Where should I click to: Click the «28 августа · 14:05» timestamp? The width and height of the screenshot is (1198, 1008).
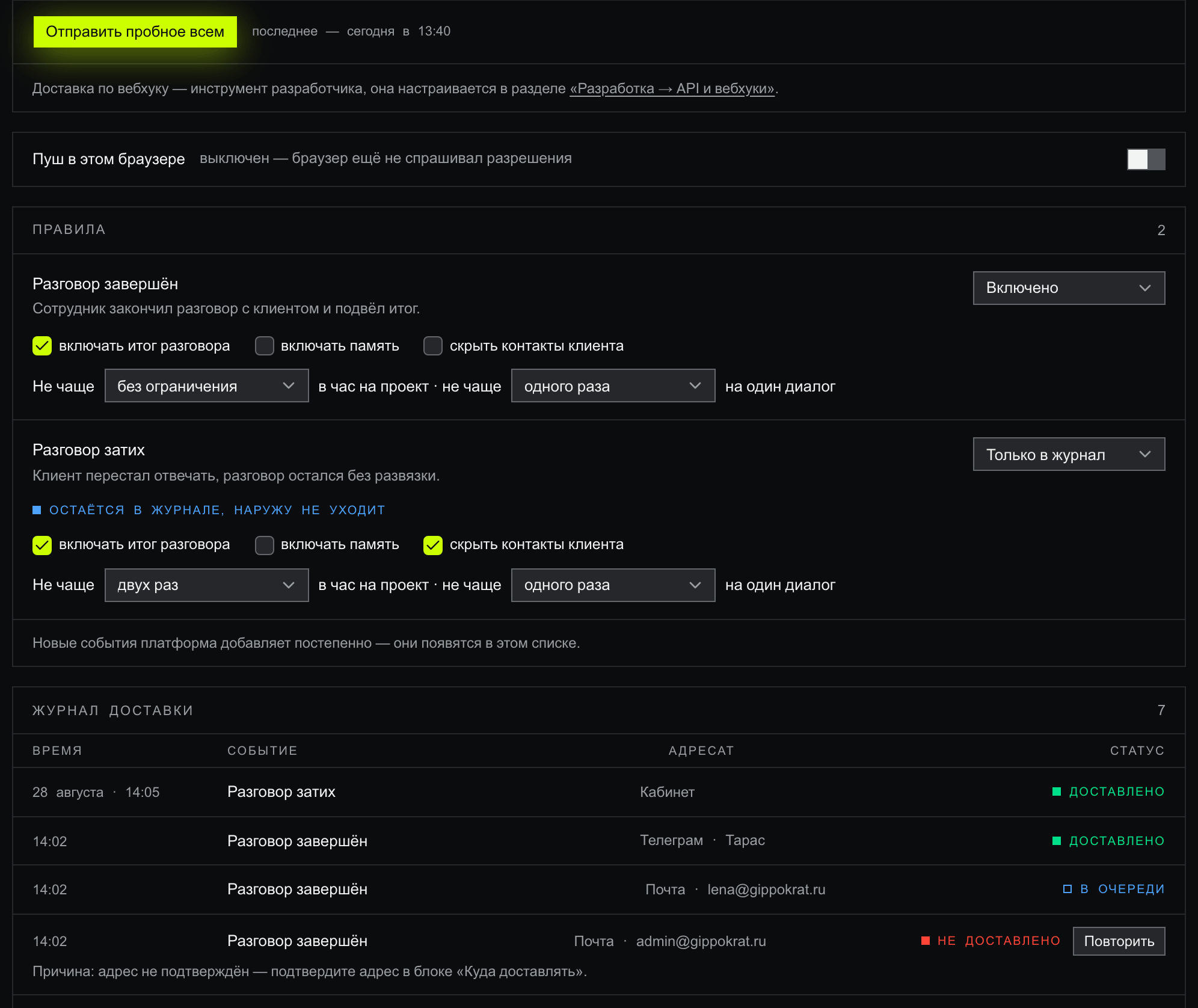(x=96, y=792)
